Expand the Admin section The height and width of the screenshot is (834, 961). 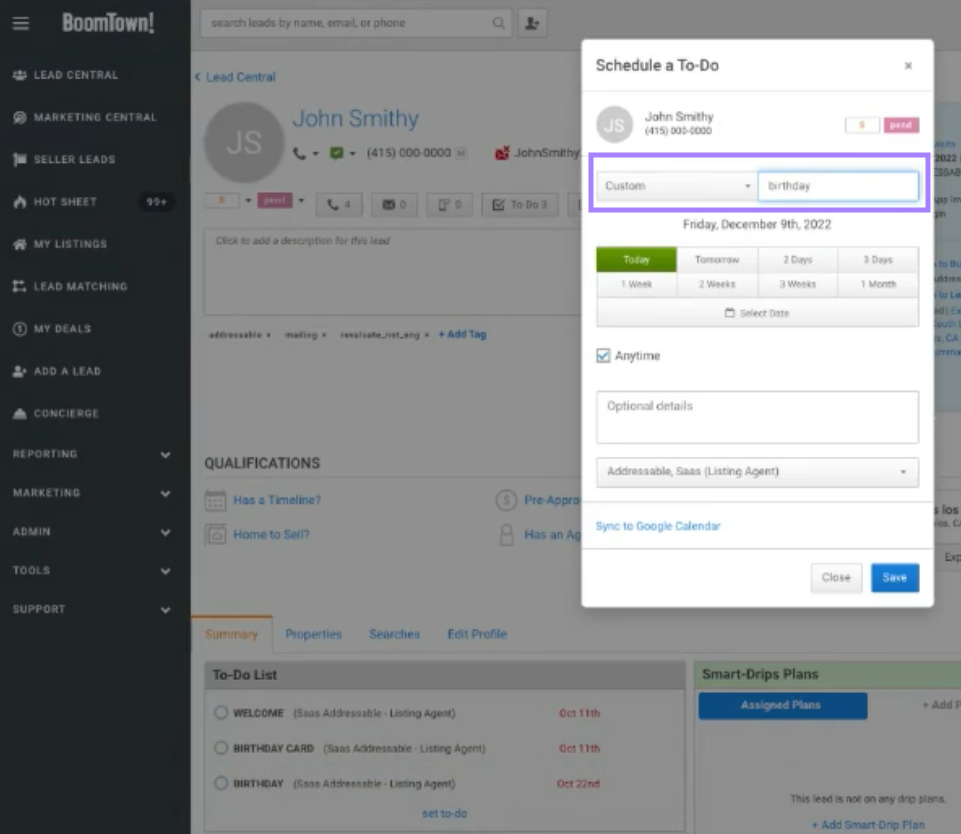[92, 532]
